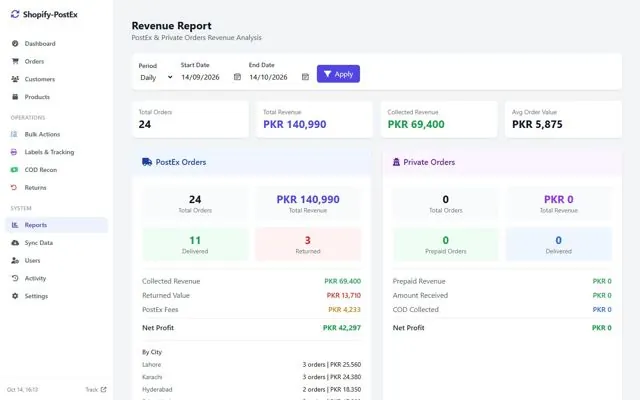Screen dimensions: 640x400
Task: Click the Total Orders 24 summary card
Action: point(190,119)
